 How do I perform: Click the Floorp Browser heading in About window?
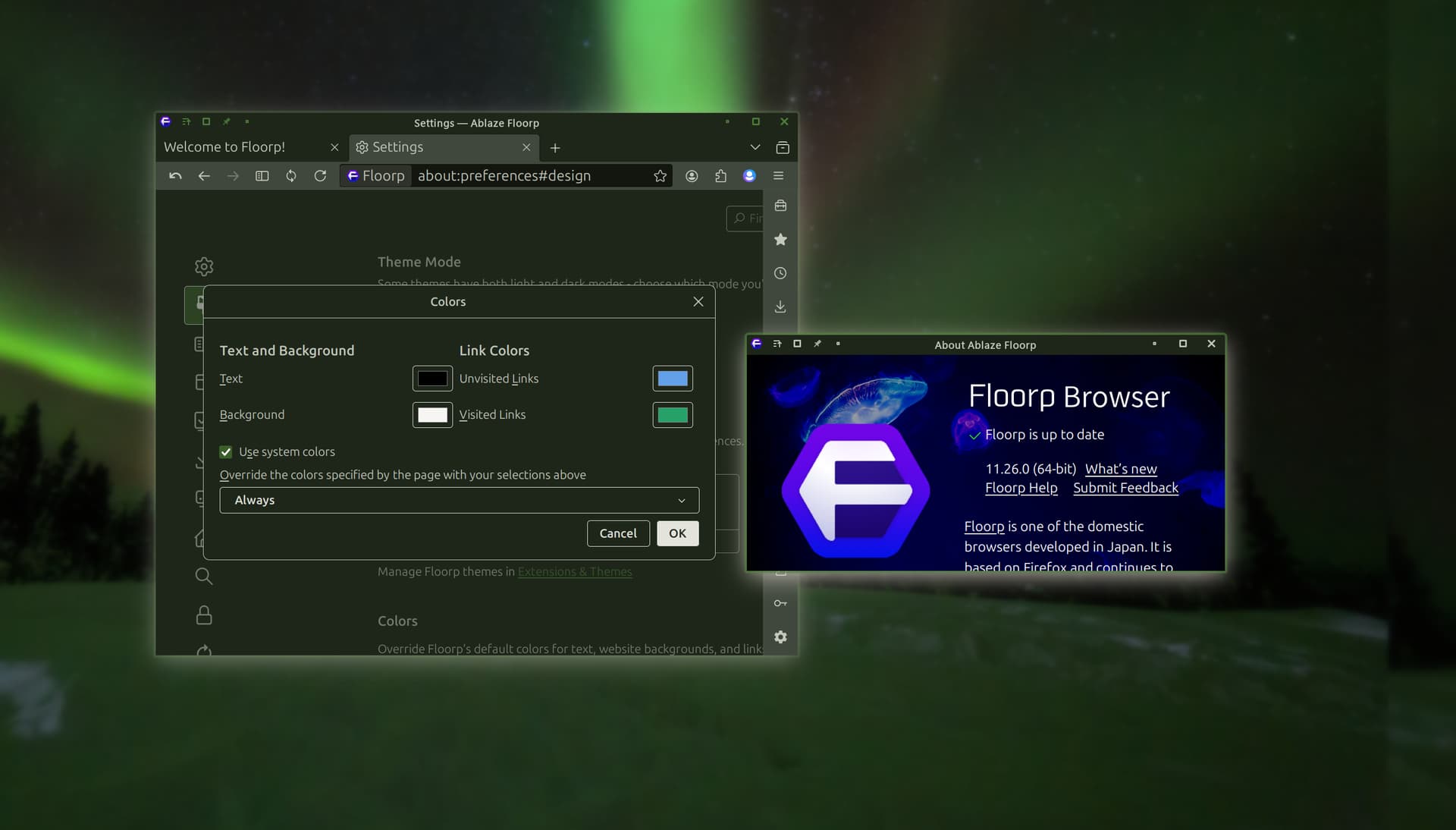click(1069, 397)
